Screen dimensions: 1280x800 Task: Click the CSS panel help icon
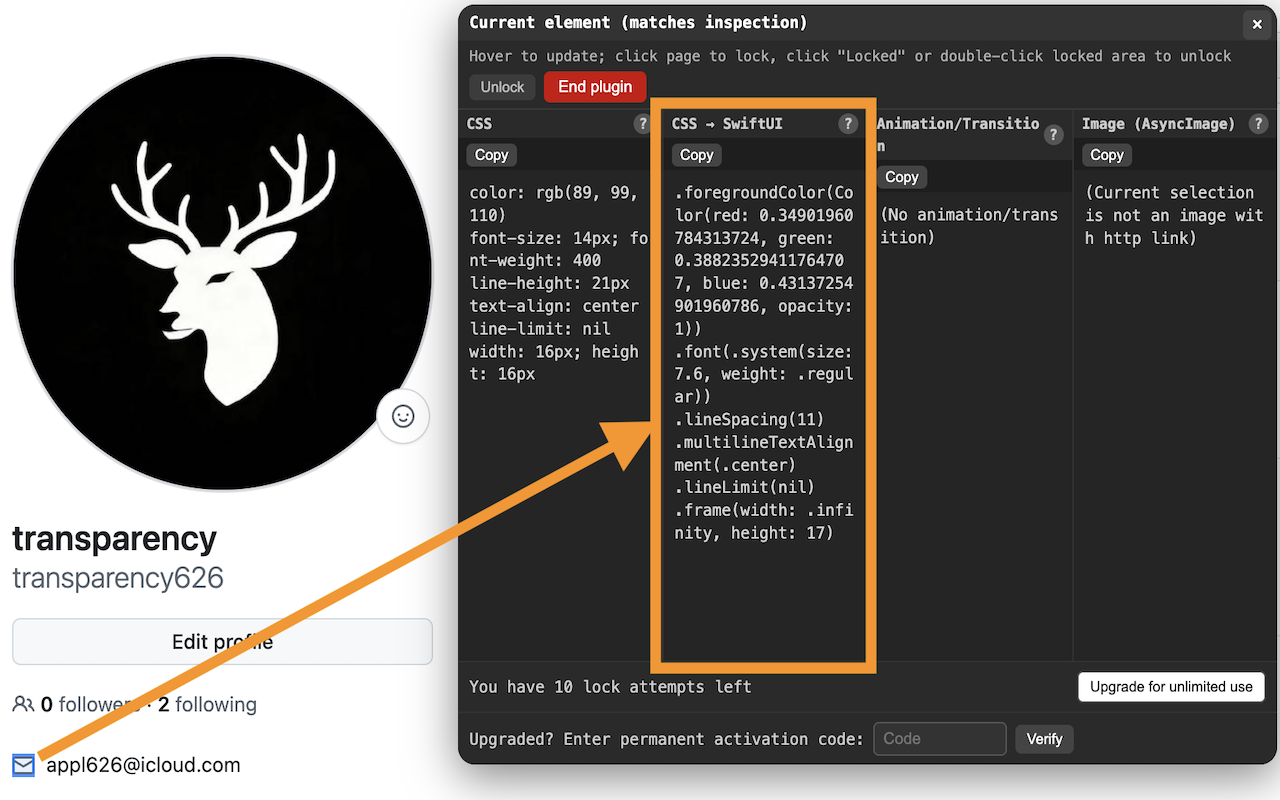pos(642,123)
